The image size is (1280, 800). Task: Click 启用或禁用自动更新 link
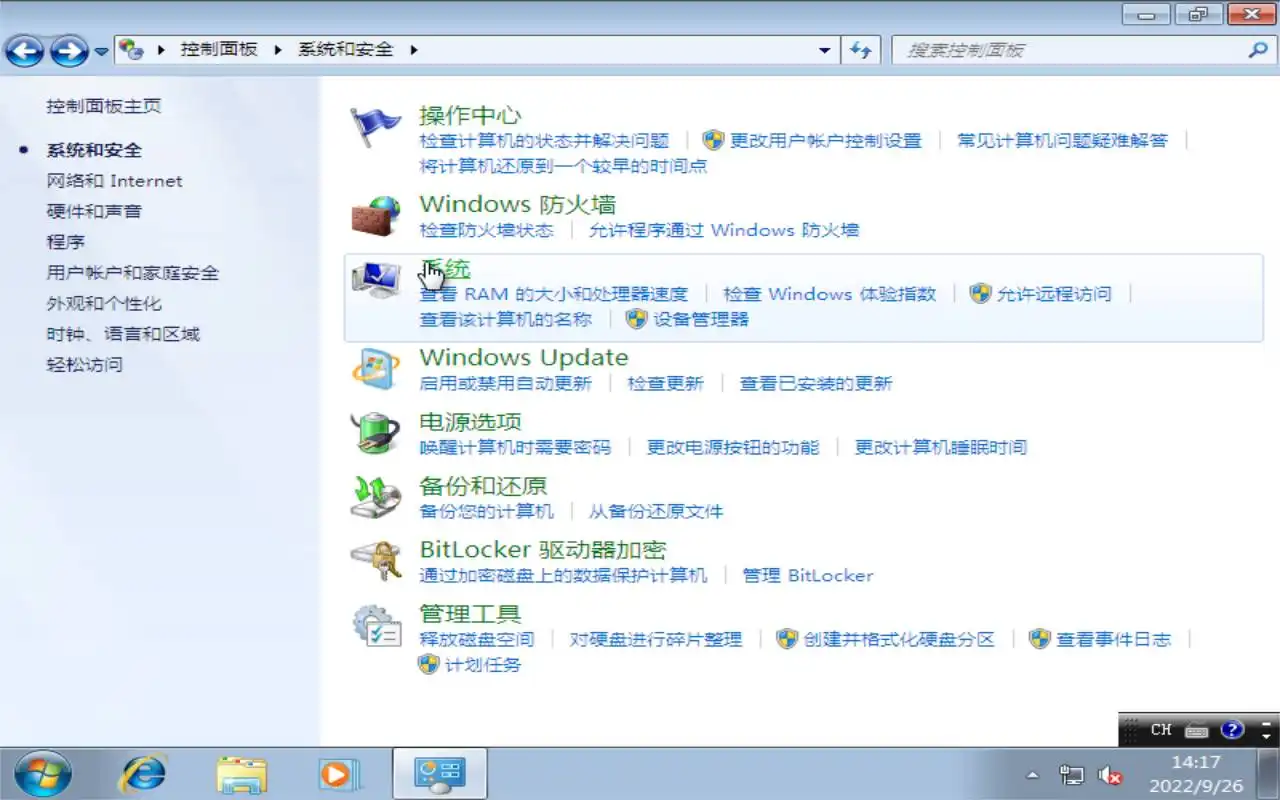coord(505,383)
